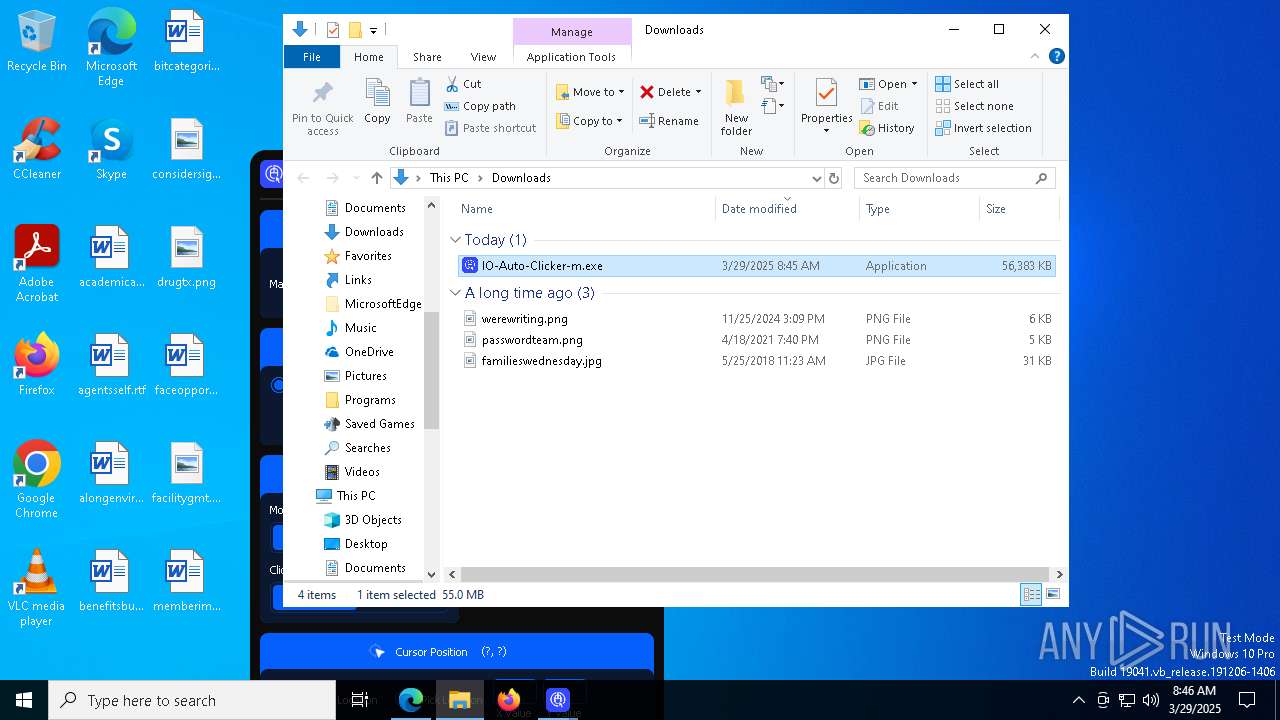This screenshot has height=720, width=1280.
Task: Click Firefox icon in taskbar
Action: 509,700
